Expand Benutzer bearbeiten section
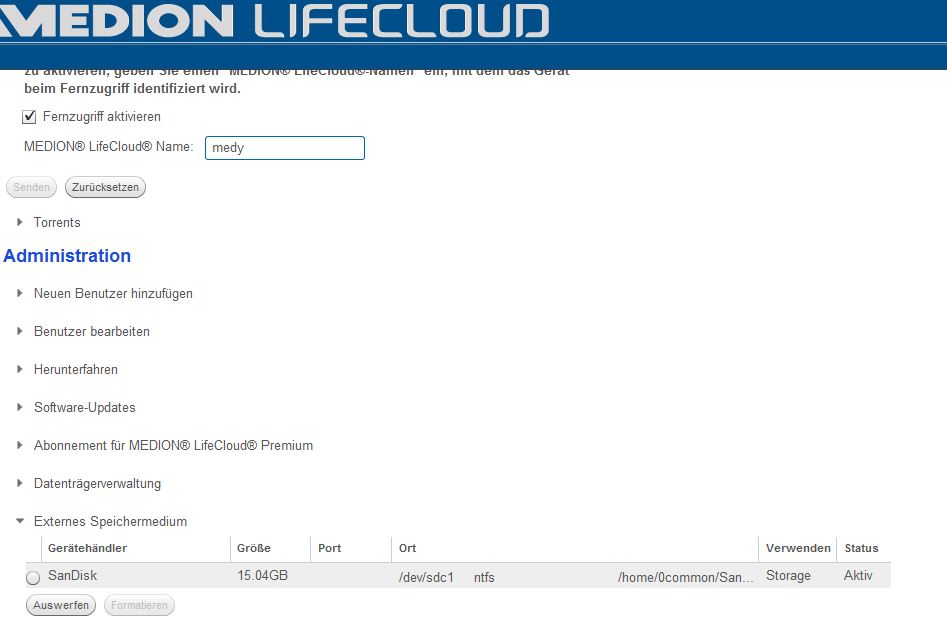Screen dimensions: 947x622 tap(91, 331)
